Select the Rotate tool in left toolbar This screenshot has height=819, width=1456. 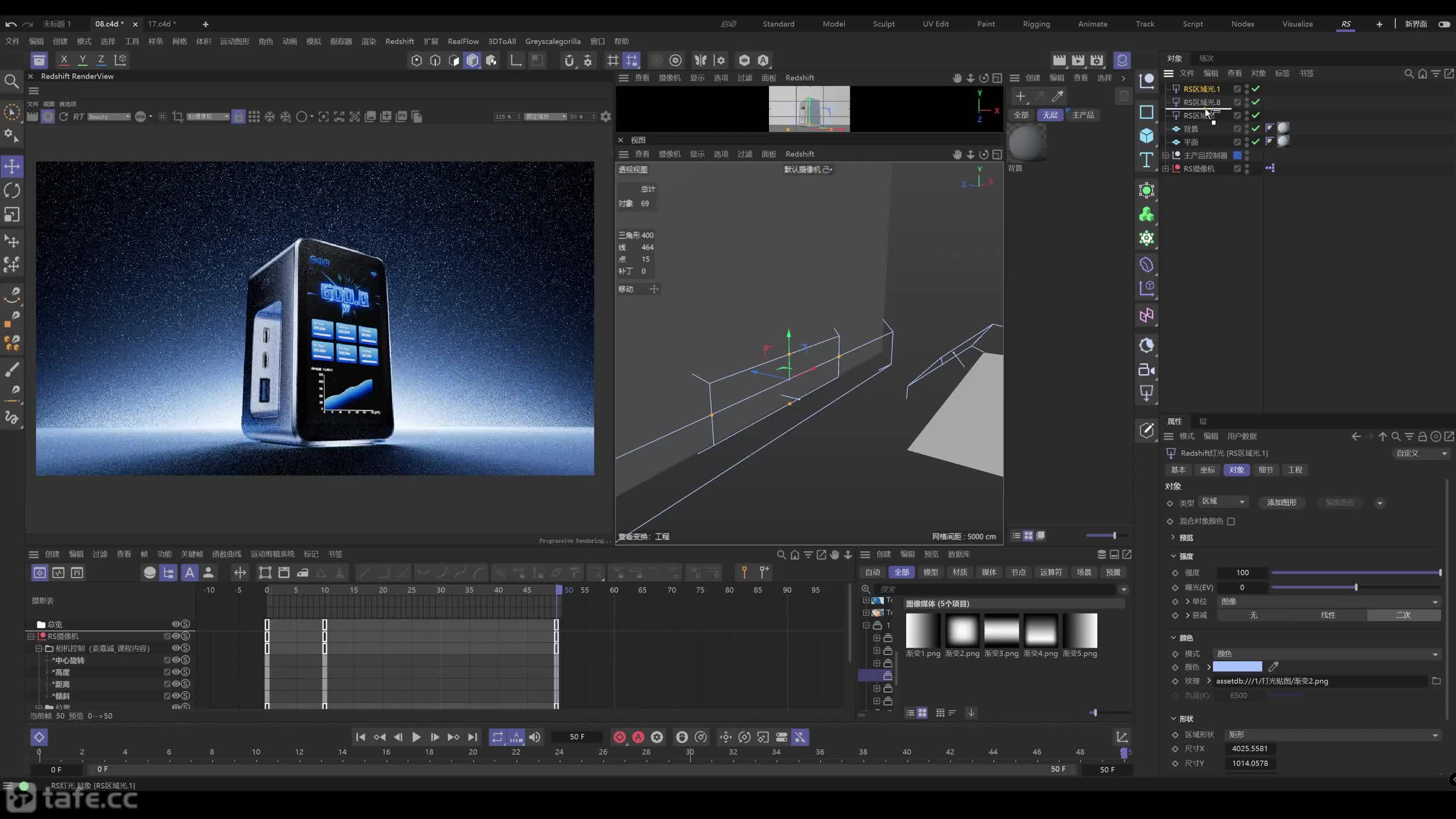[12, 191]
